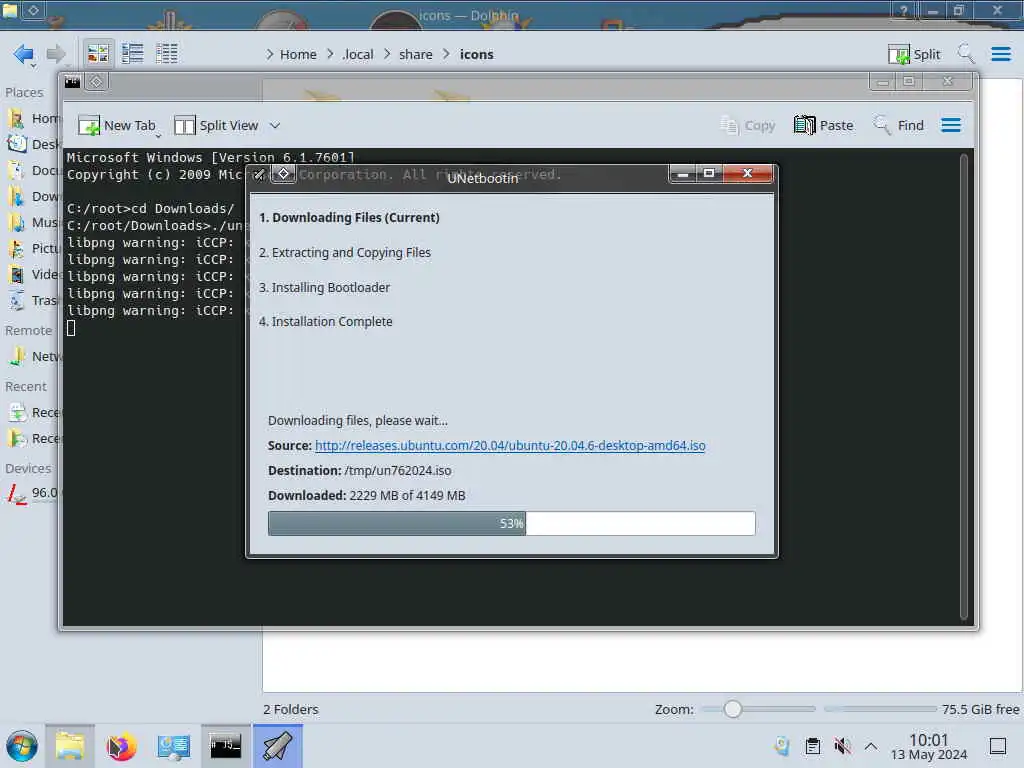Open file manager from taskbar folder icon
Viewport: 1024px width, 768px height.
pyautogui.click(x=70, y=746)
